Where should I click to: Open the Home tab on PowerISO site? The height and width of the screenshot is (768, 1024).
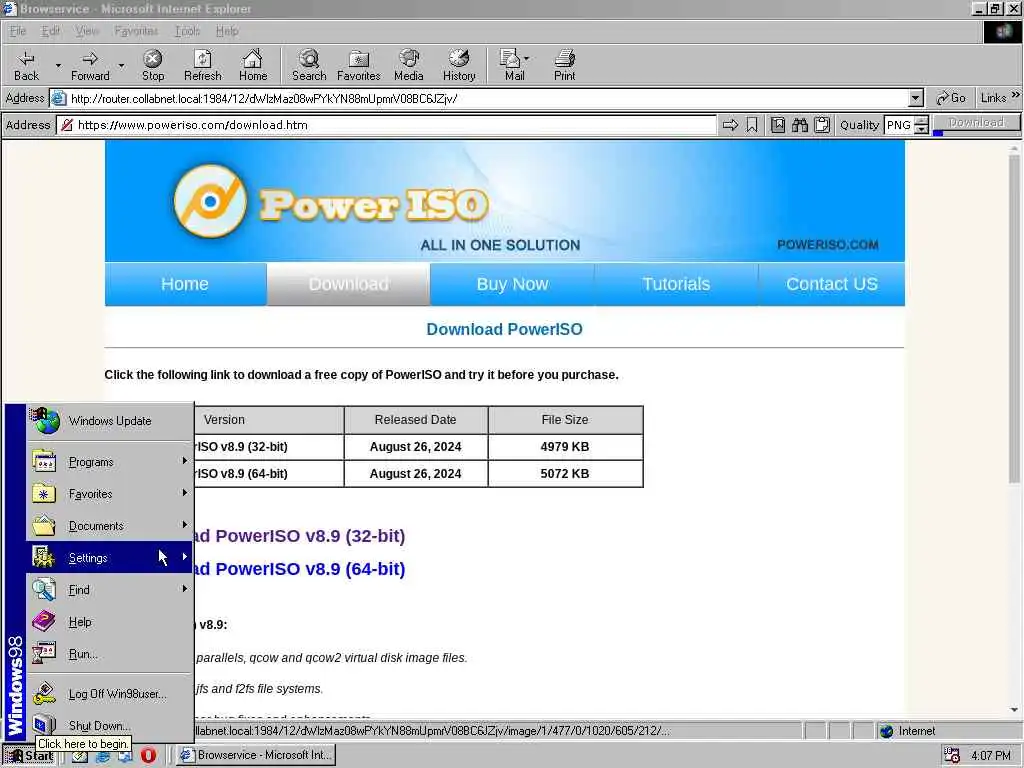coord(185,284)
